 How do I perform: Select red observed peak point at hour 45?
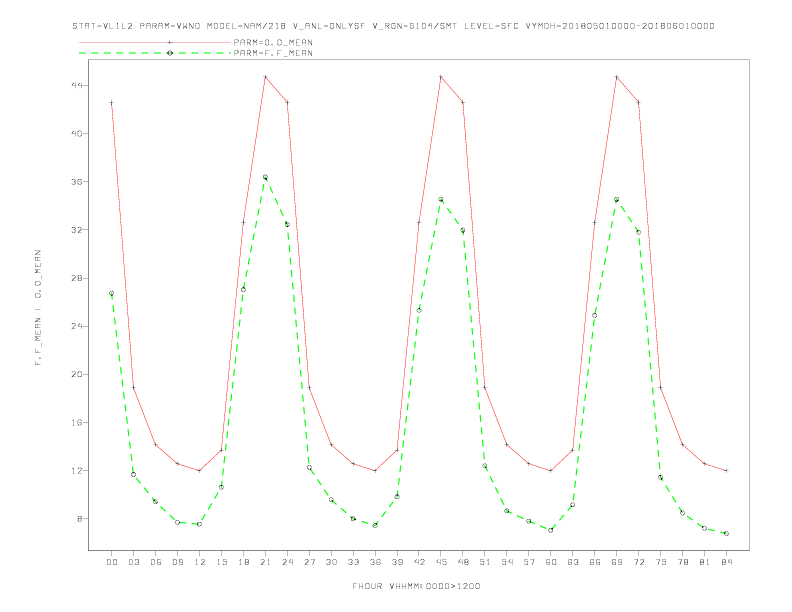(441, 77)
